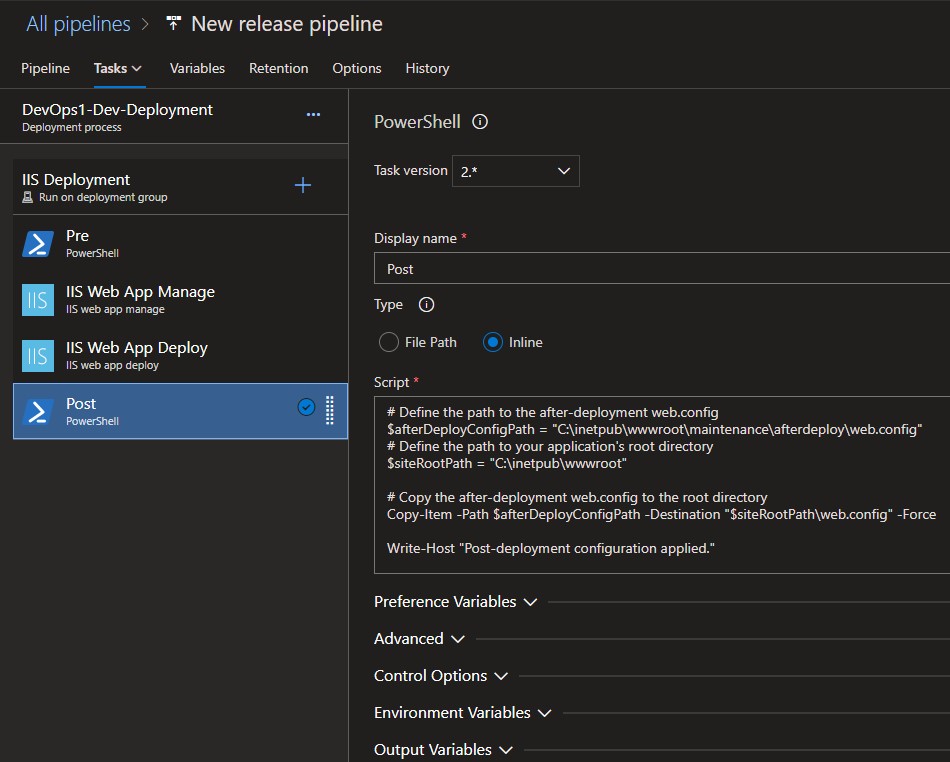The image size is (950, 762).
Task: Select the IIS Deployment job row
Action: [x=180, y=187]
